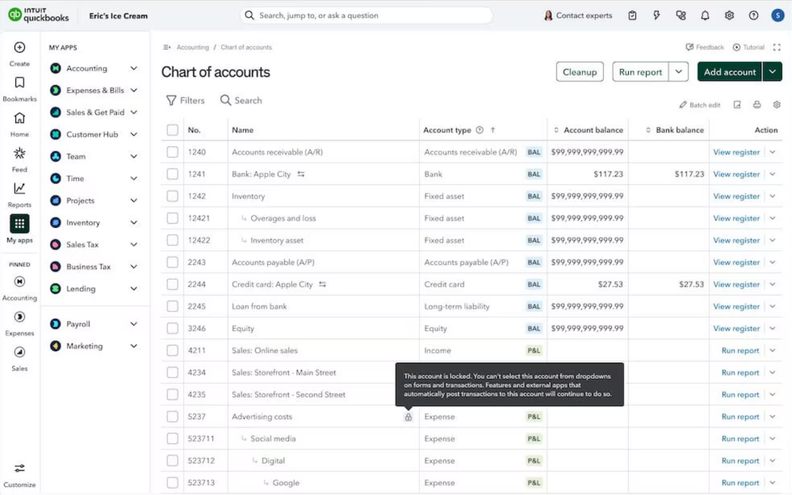This screenshot has height=495, width=792.
Task: View register for Inventory asset
Action: 736,240
